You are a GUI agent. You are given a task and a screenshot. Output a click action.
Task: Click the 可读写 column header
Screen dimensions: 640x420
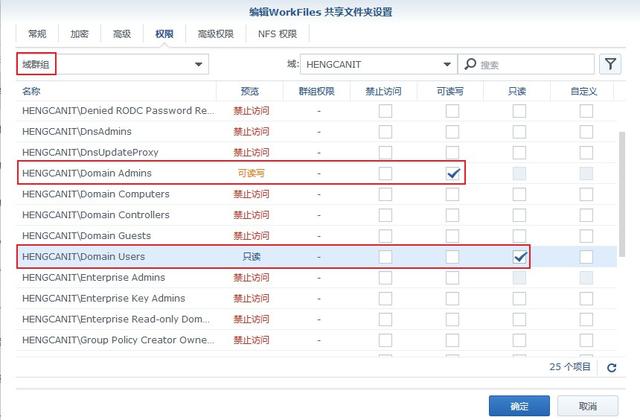point(450,91)
